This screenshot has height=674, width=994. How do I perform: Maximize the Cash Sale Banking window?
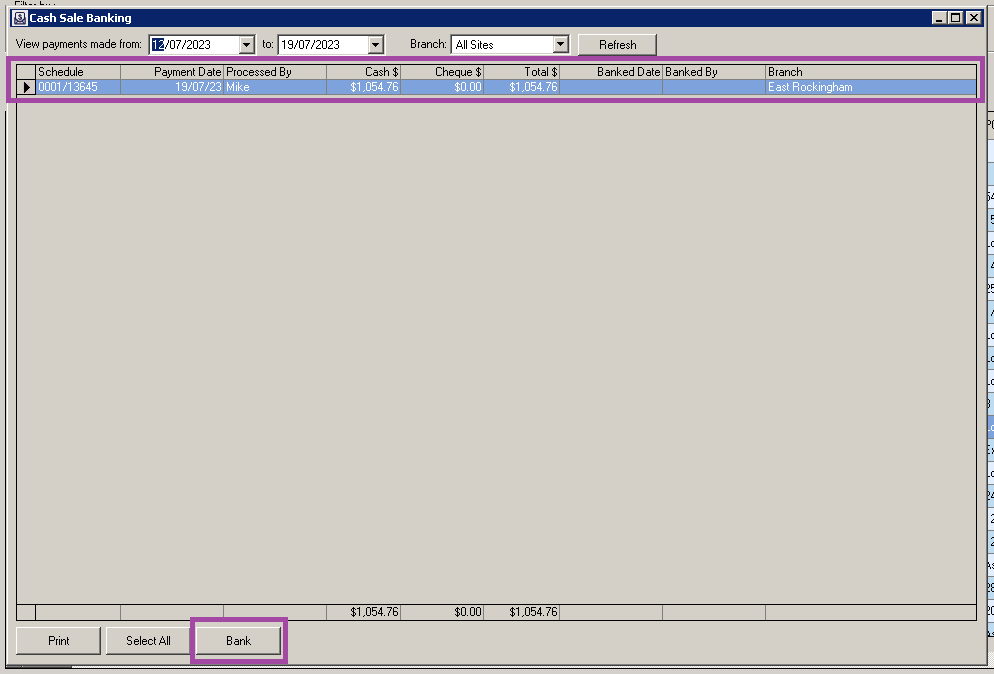[956, 18]
